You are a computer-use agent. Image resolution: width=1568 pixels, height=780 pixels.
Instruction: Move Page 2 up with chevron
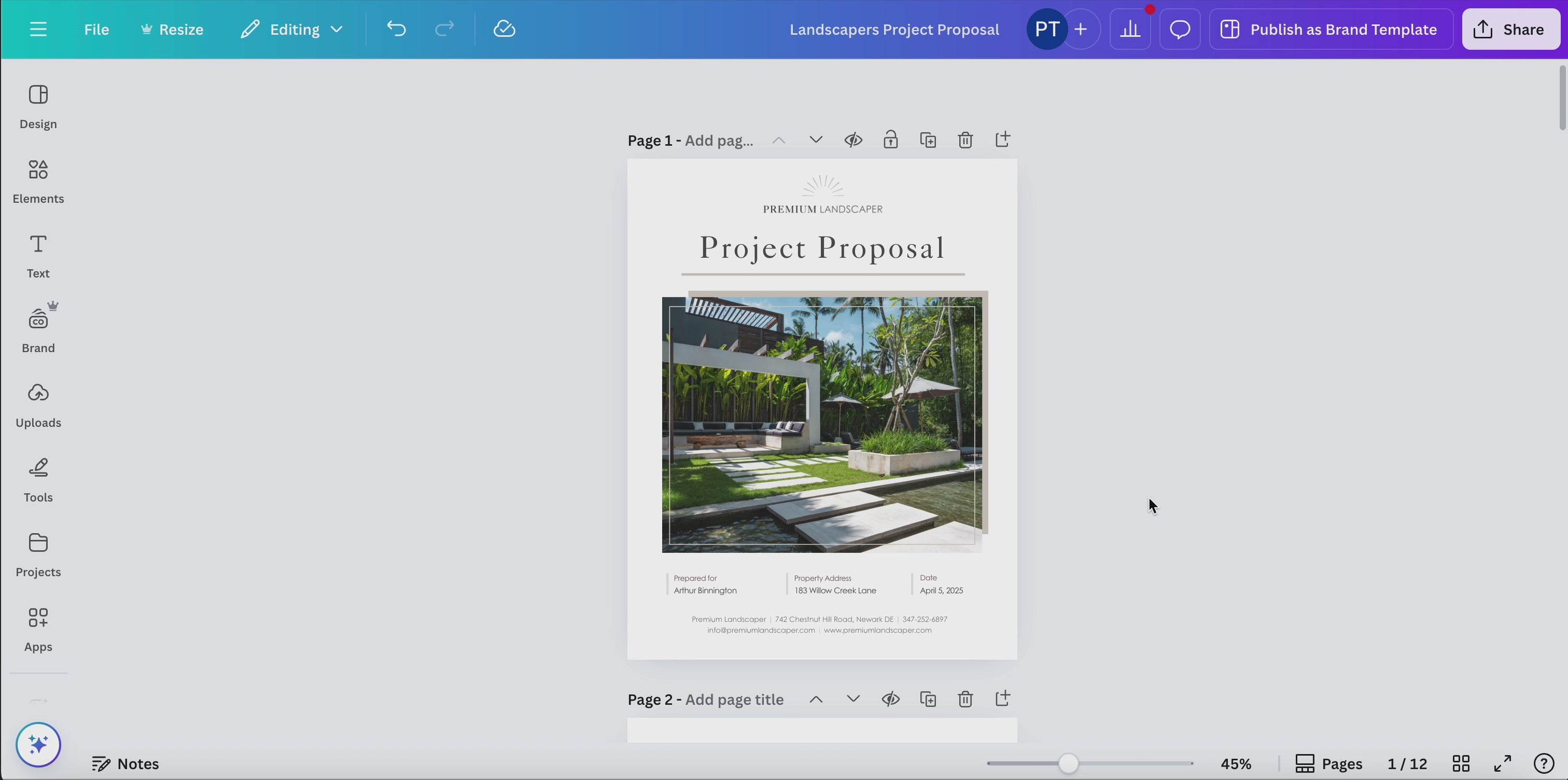(816, 699)
